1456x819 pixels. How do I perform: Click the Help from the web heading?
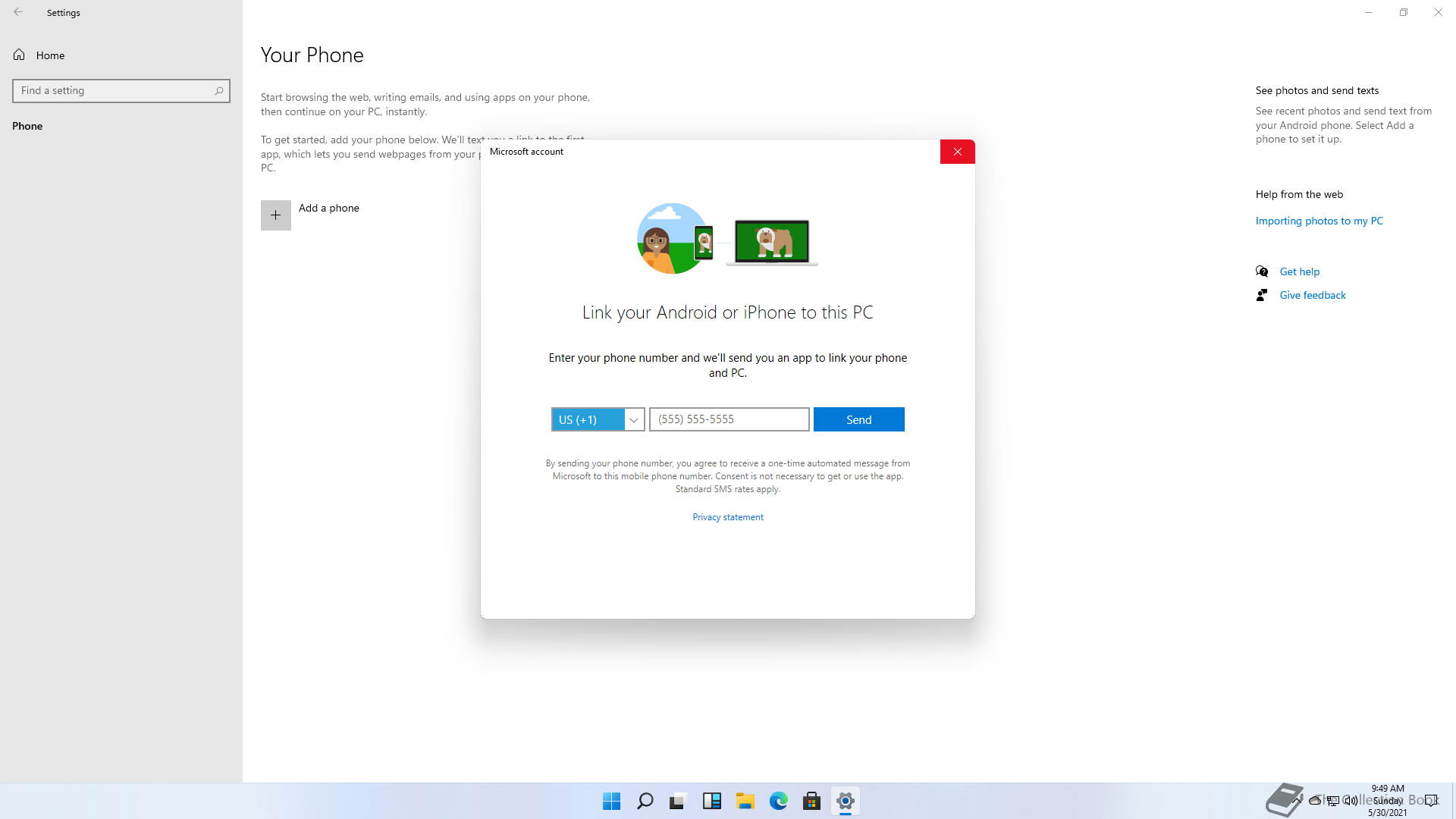click(x=1299, y=194)
